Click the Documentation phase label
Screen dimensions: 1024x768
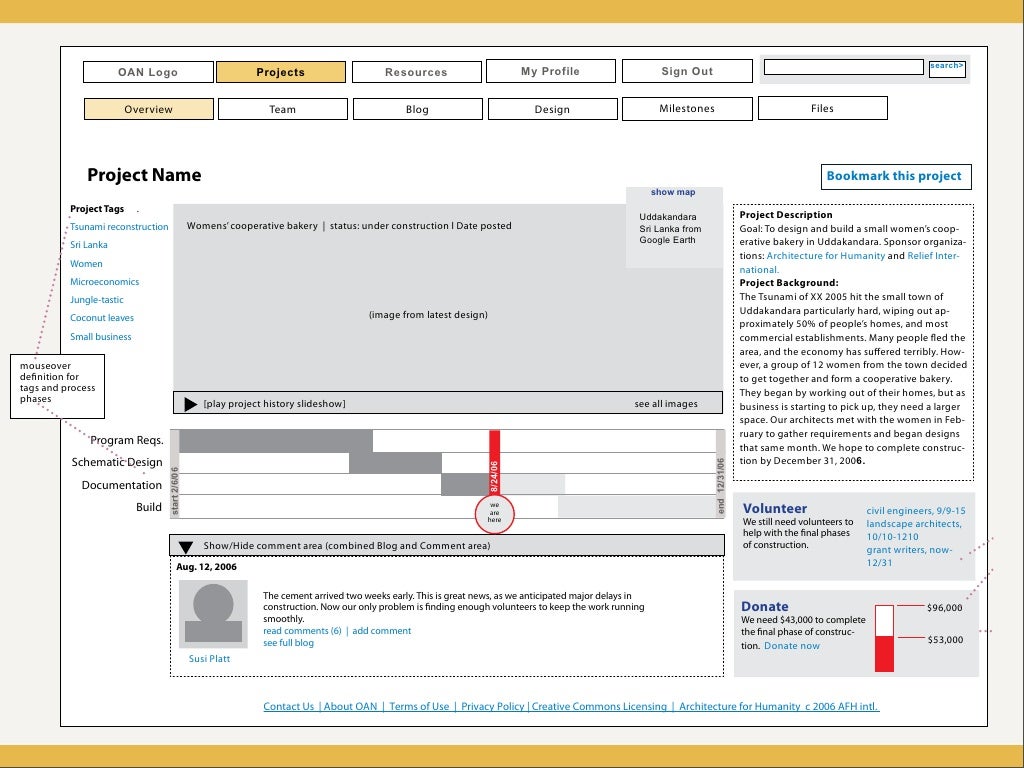121,485
